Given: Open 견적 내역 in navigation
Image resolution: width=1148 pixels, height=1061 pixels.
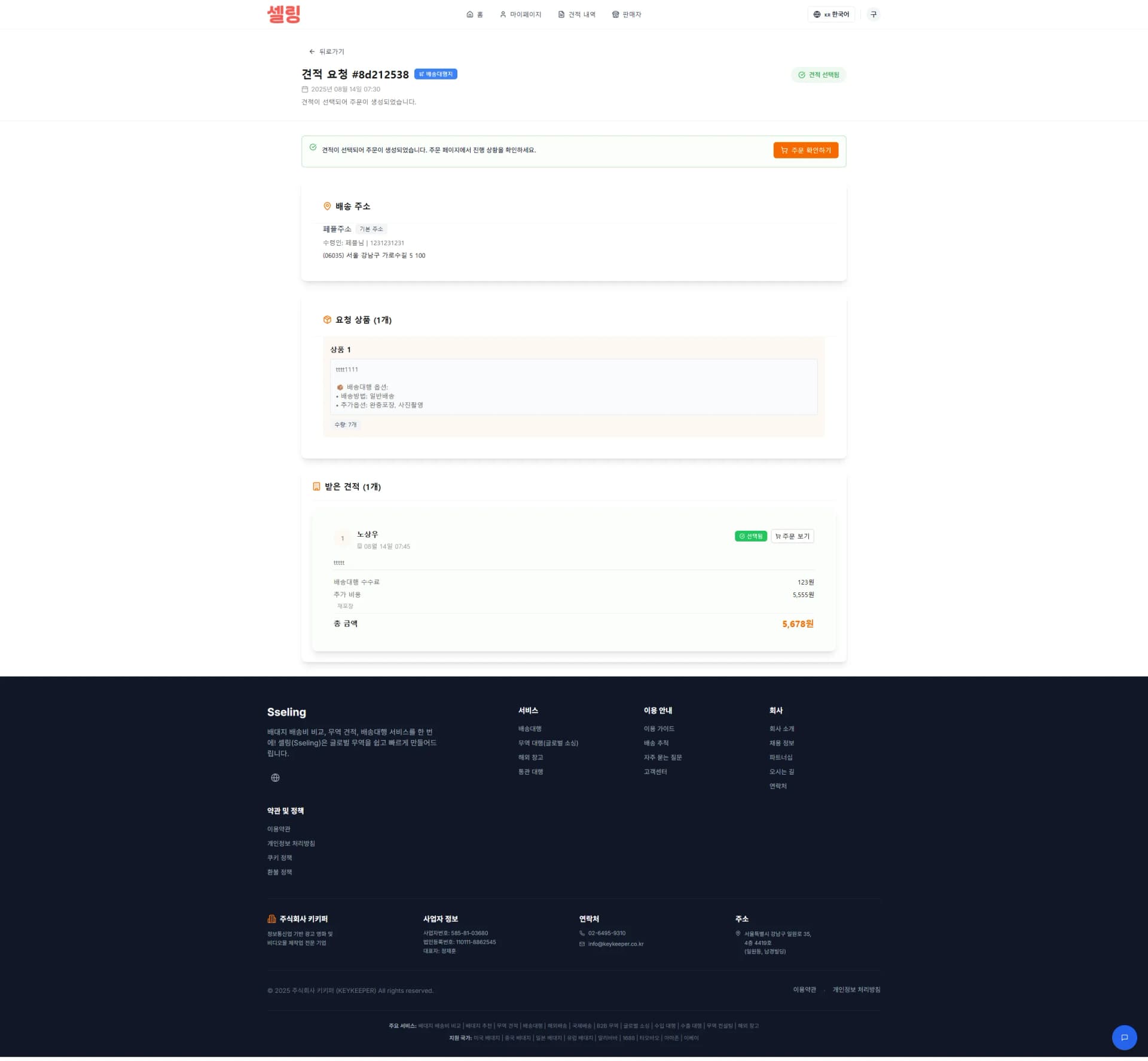Looking at the screenshot, I should point(577,14).
